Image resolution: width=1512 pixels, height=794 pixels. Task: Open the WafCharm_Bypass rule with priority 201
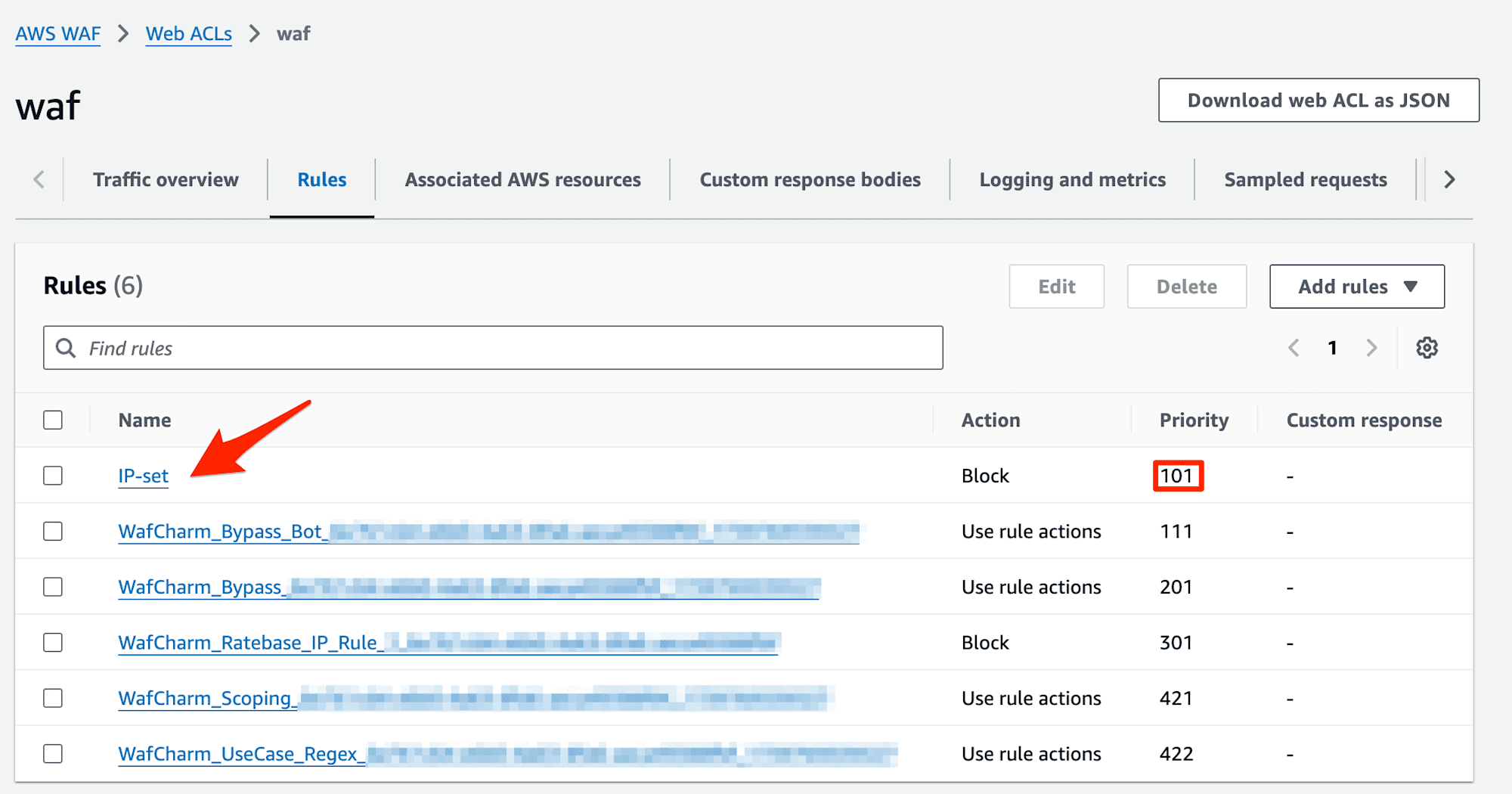pyautogui.click(x=469, y=587)
